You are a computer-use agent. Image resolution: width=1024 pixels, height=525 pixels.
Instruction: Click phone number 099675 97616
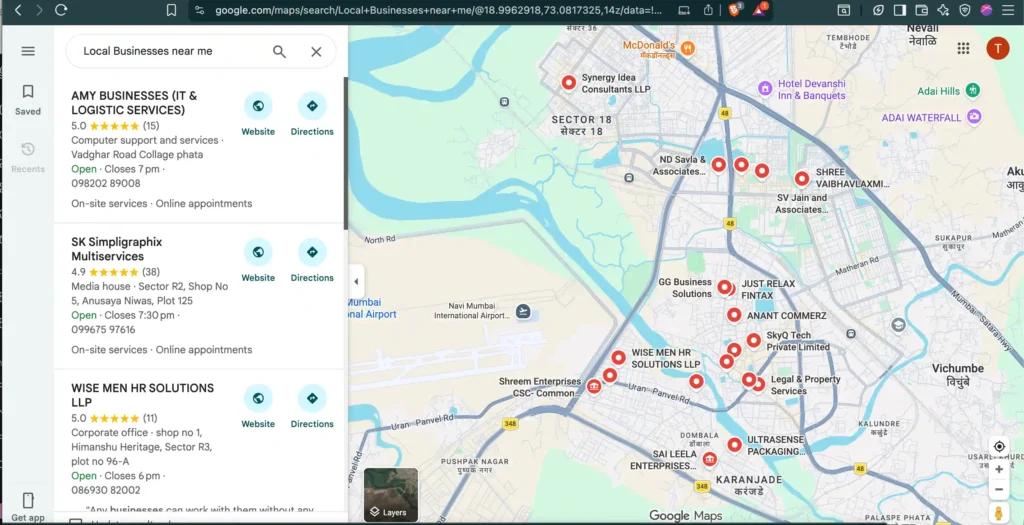point(103,330)
